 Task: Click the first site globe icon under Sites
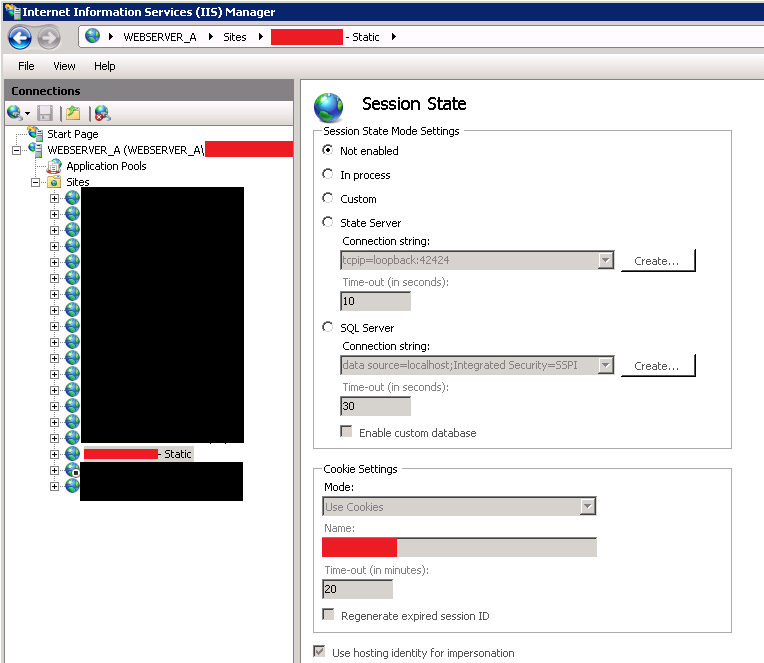tap(72, 198)
